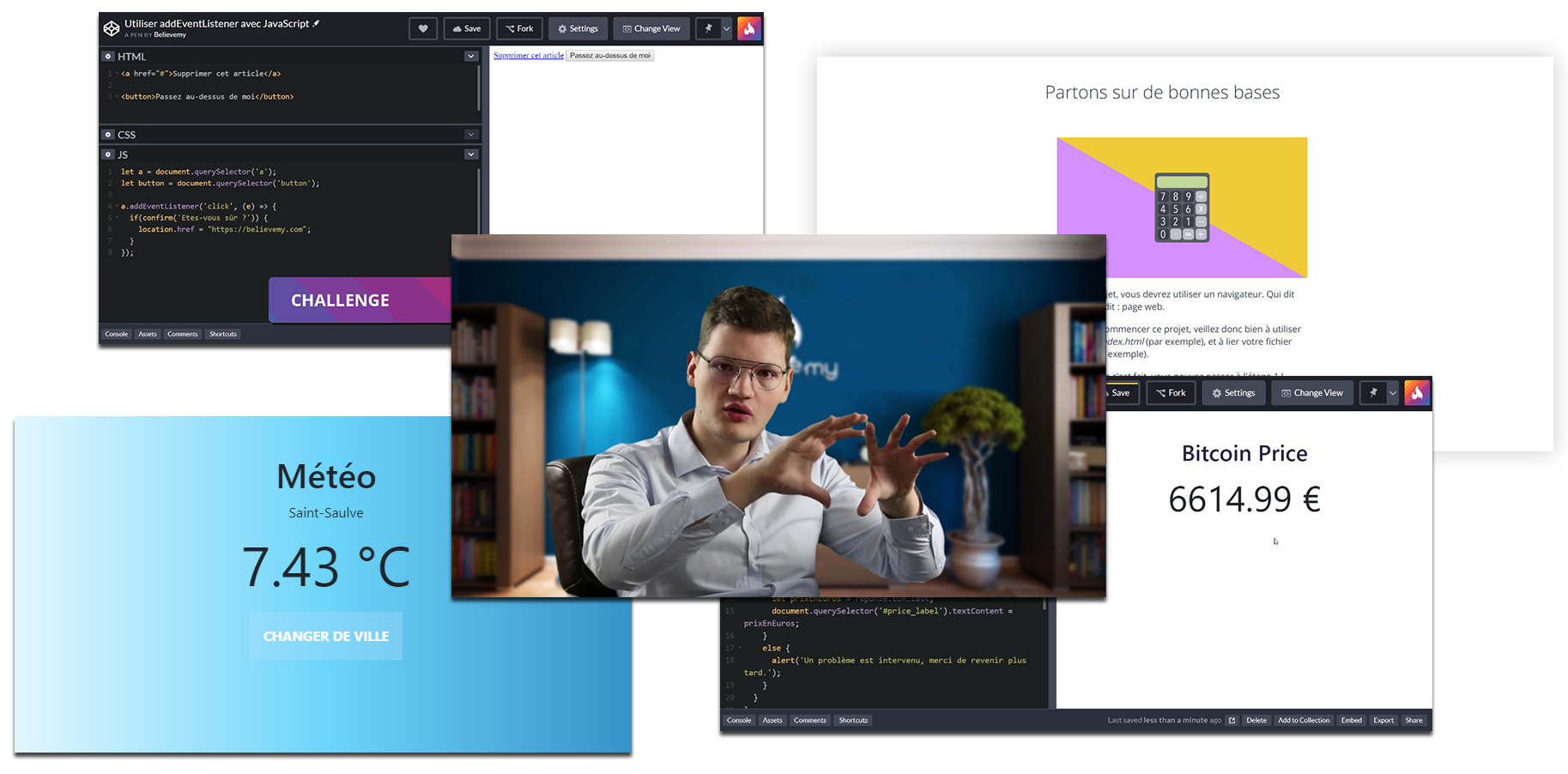1568x774 pixels.
Task: Click the 'Passez au-dessus de moi' preview button
Action: click(x=610, y=56)
